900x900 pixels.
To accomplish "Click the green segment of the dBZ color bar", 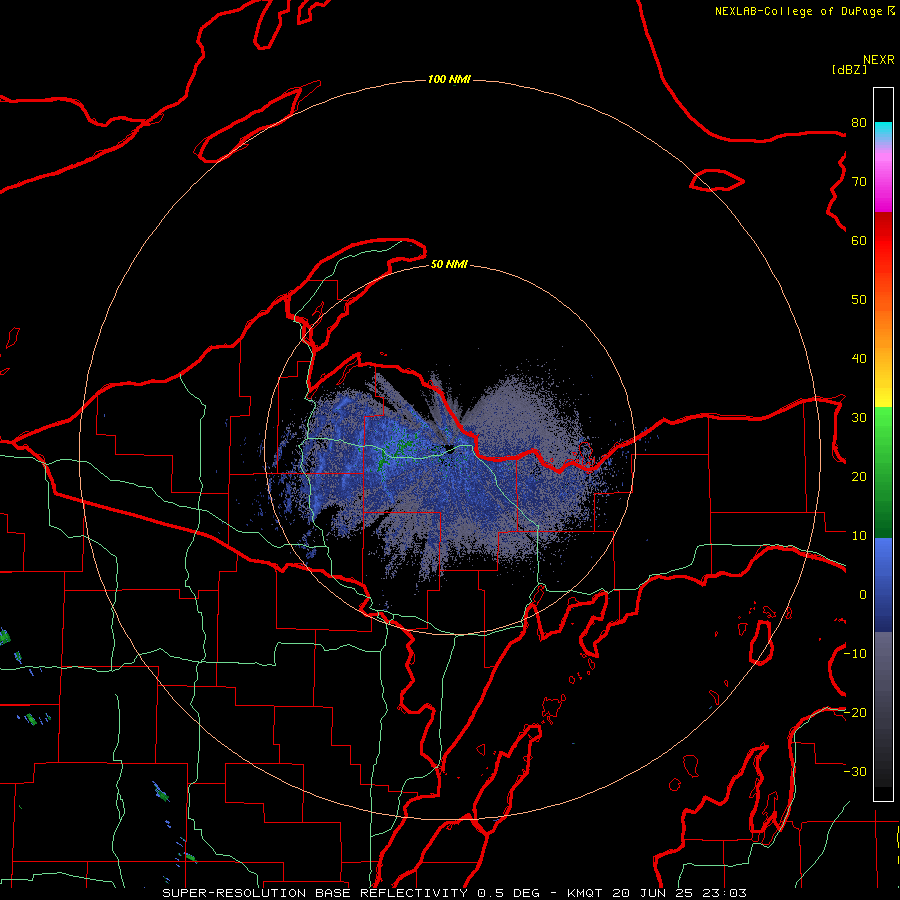I will (x=883, y=472).
